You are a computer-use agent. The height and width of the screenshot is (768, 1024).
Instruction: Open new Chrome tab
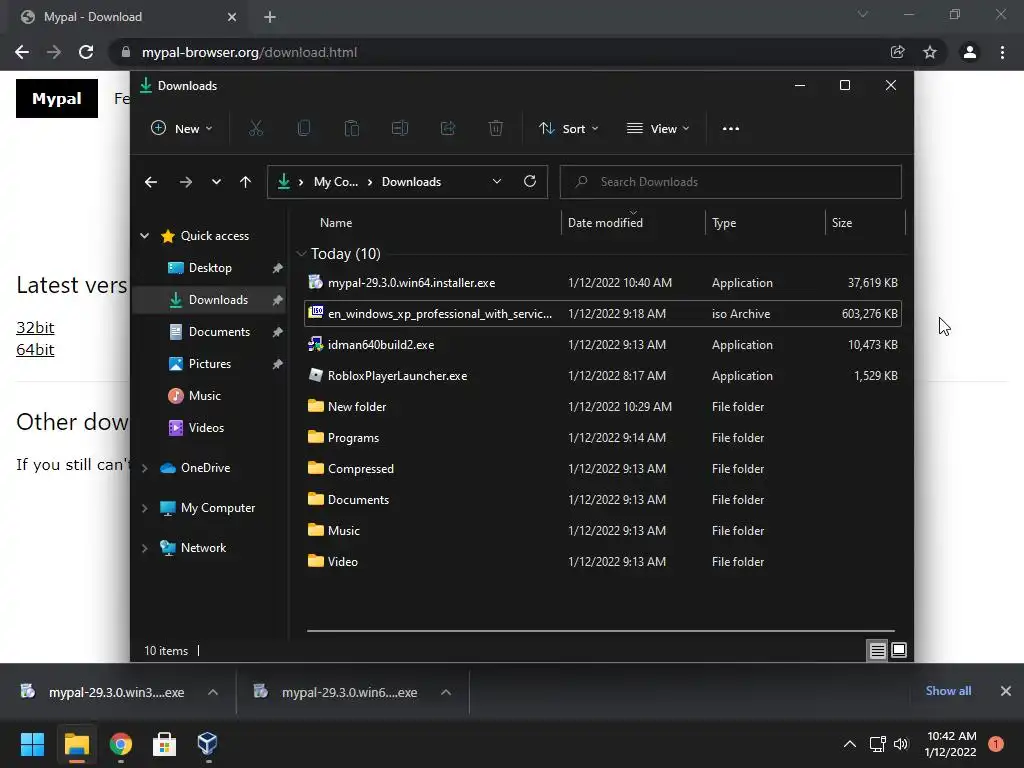click(270, 17)
